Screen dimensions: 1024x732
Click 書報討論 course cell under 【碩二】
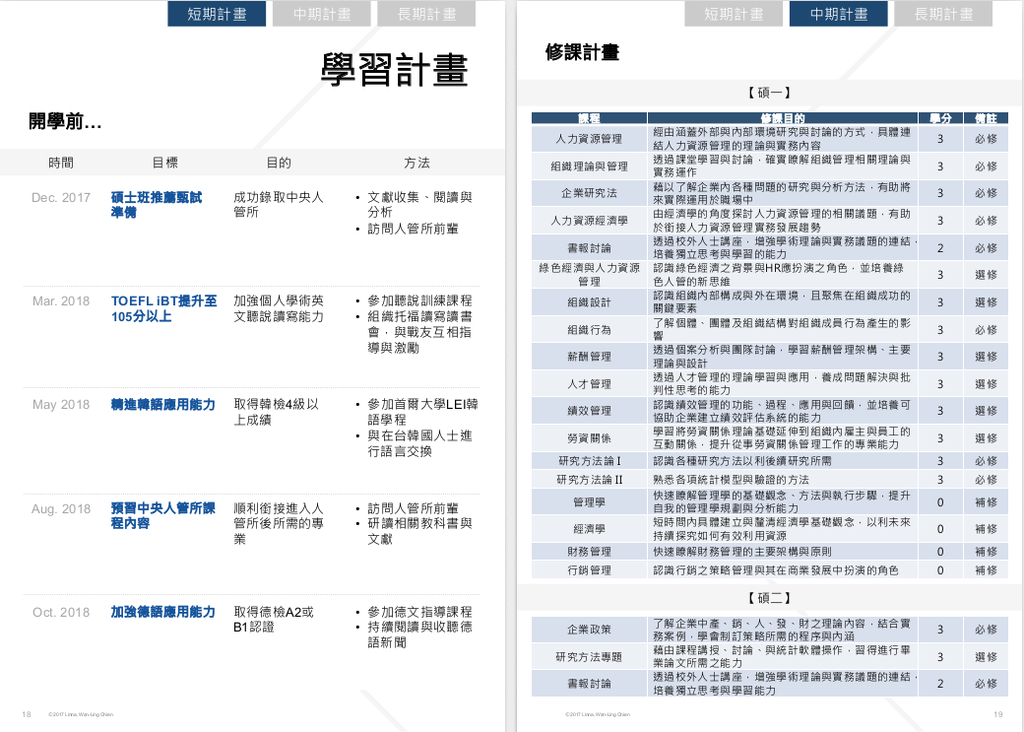(x=589, y=684)
